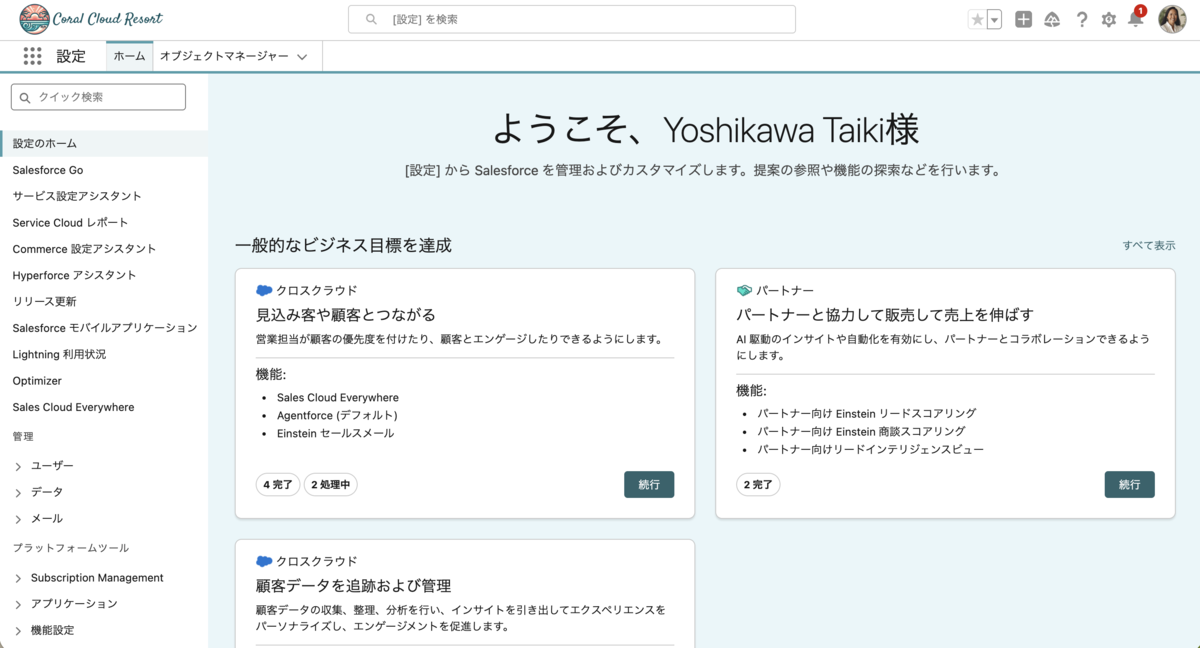The height and width of the screenshot is (648, 1200).
Task: Click the 見込み客や顧客とつながる card title
Action: [x=346, y=314]
